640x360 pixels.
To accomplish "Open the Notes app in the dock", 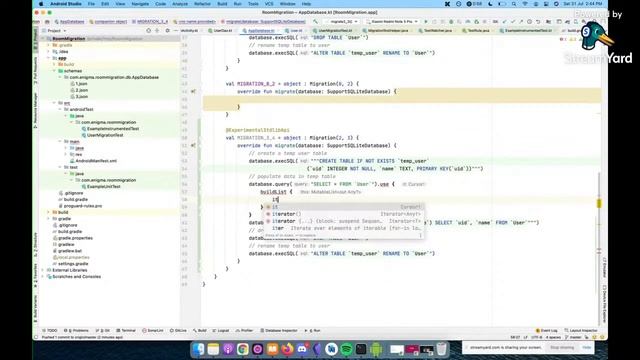I will coord(213,349).
